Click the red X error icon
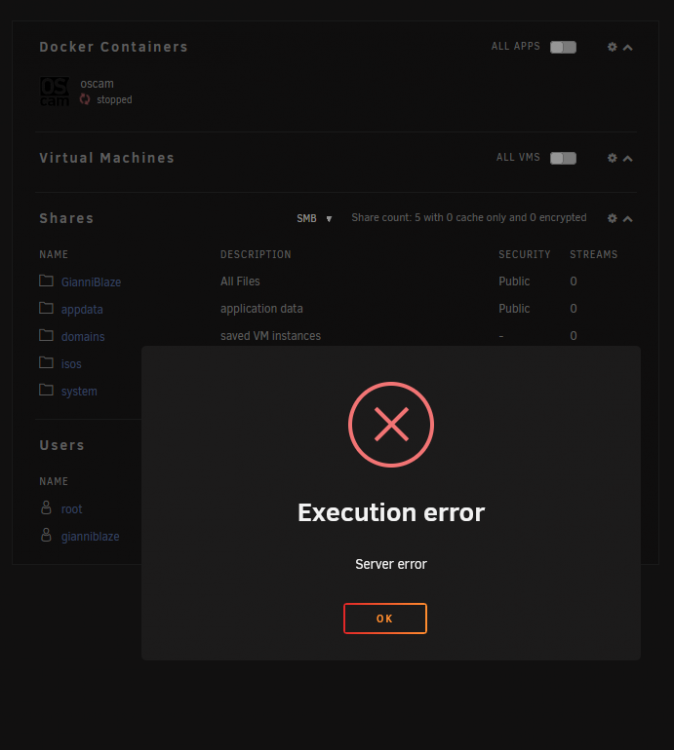 (x=391, y=424)
